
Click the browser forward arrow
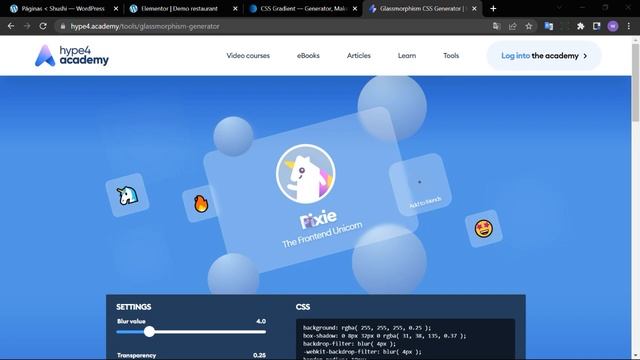27,26
